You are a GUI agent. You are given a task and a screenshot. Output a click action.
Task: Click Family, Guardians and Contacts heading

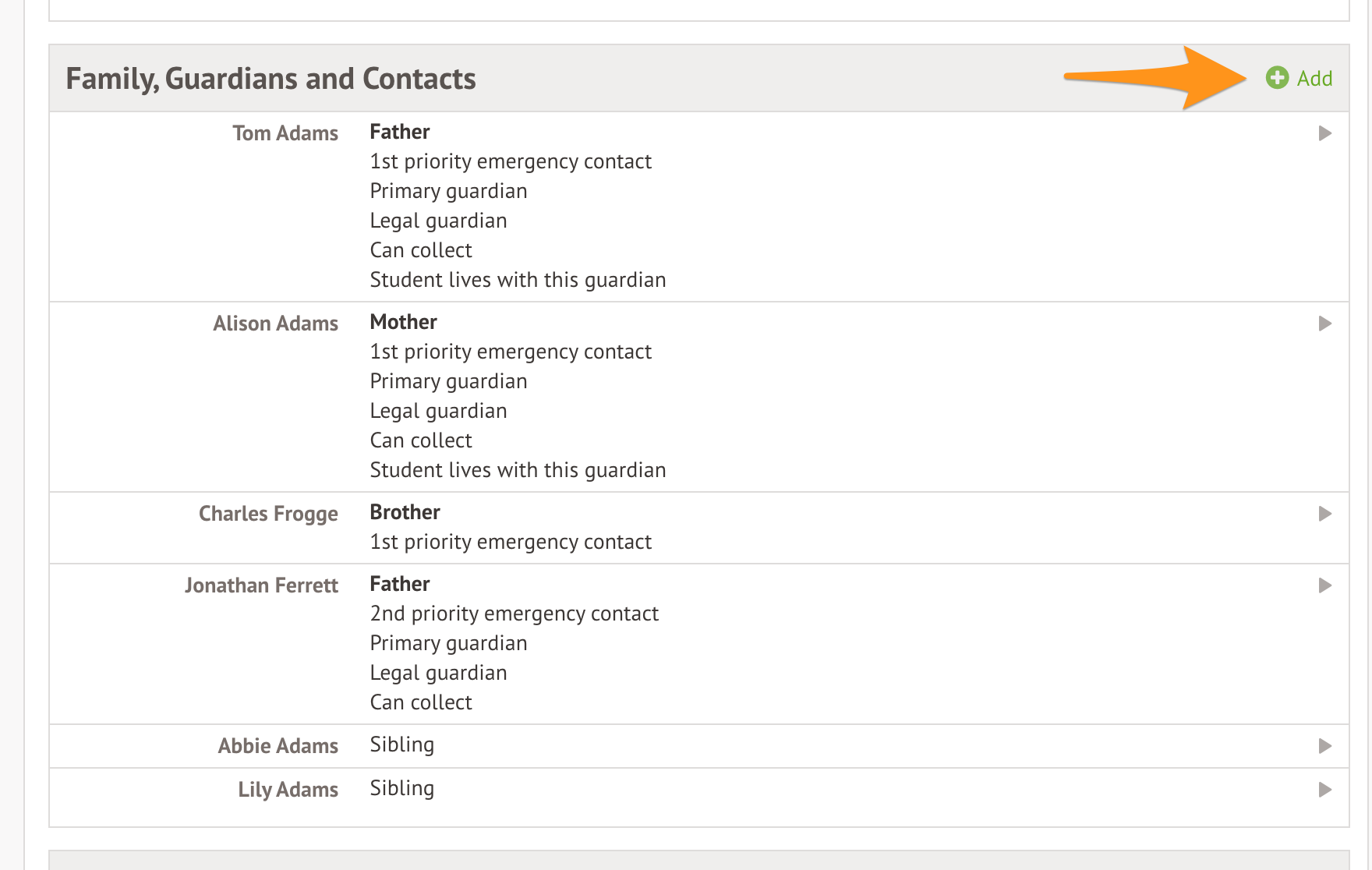[271, 79]
